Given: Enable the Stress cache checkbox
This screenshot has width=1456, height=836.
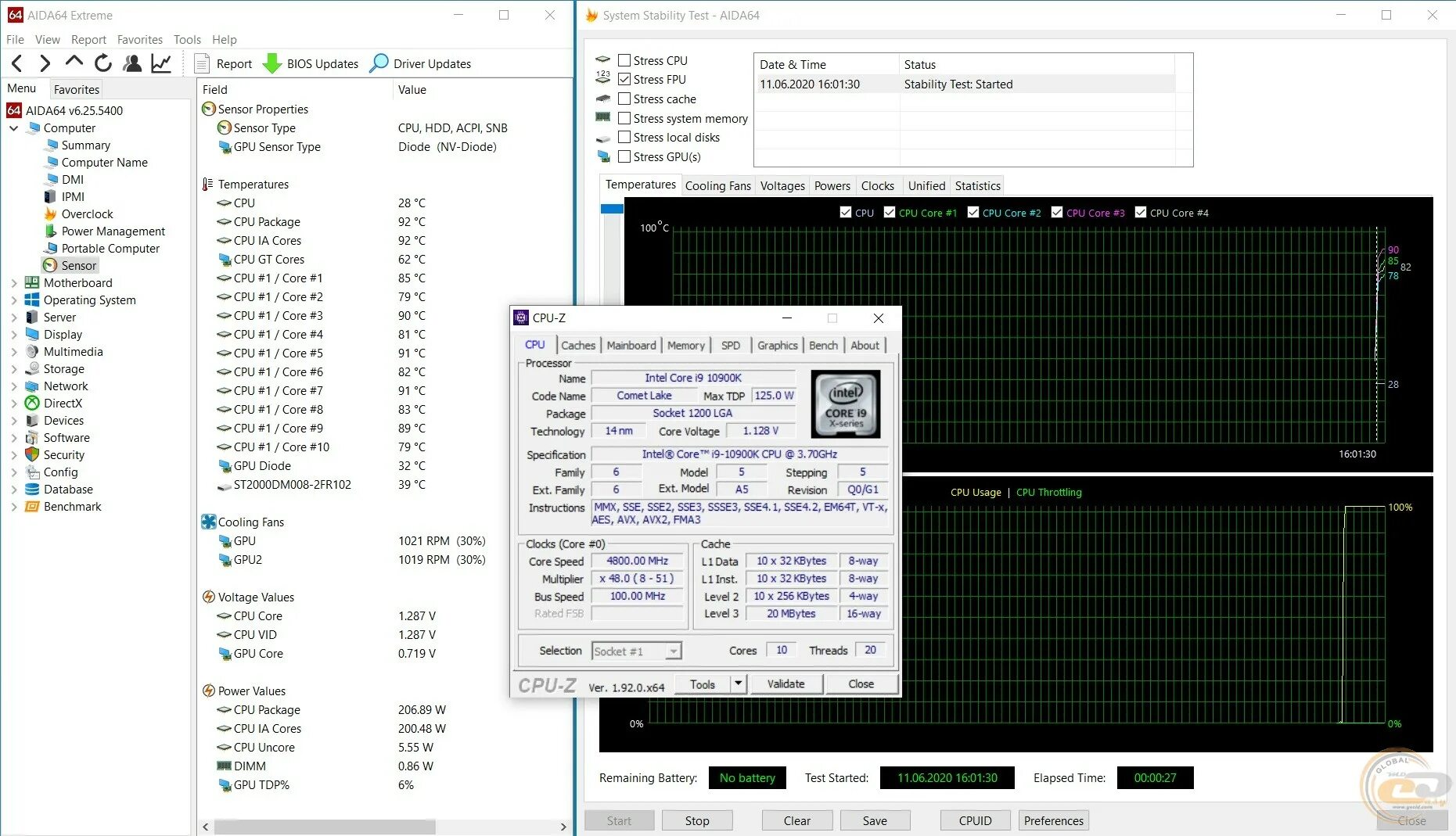Looking at the screenshot, I should point(624,99).
